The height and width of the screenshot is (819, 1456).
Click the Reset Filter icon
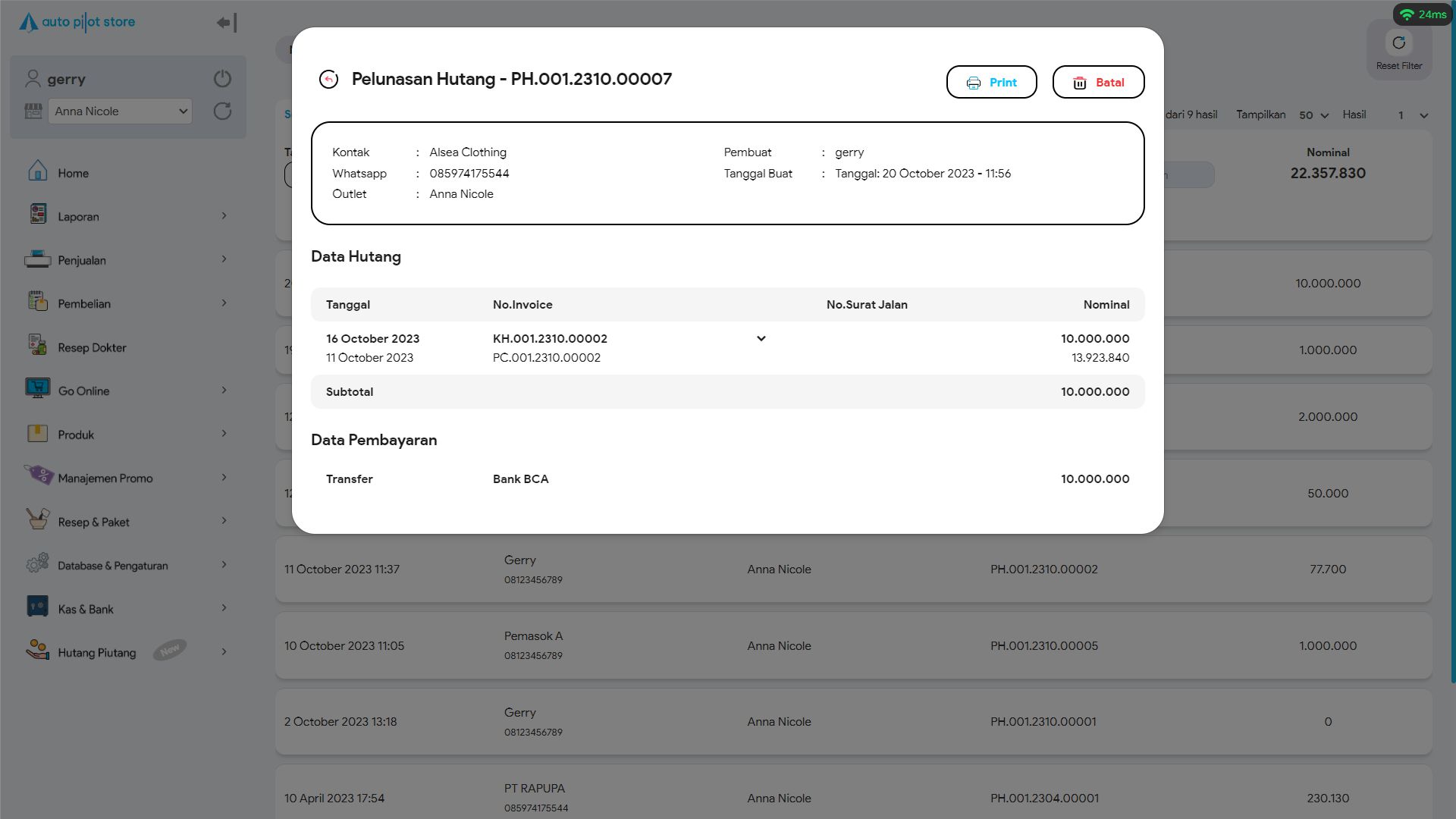click(x=1398, y=43)
